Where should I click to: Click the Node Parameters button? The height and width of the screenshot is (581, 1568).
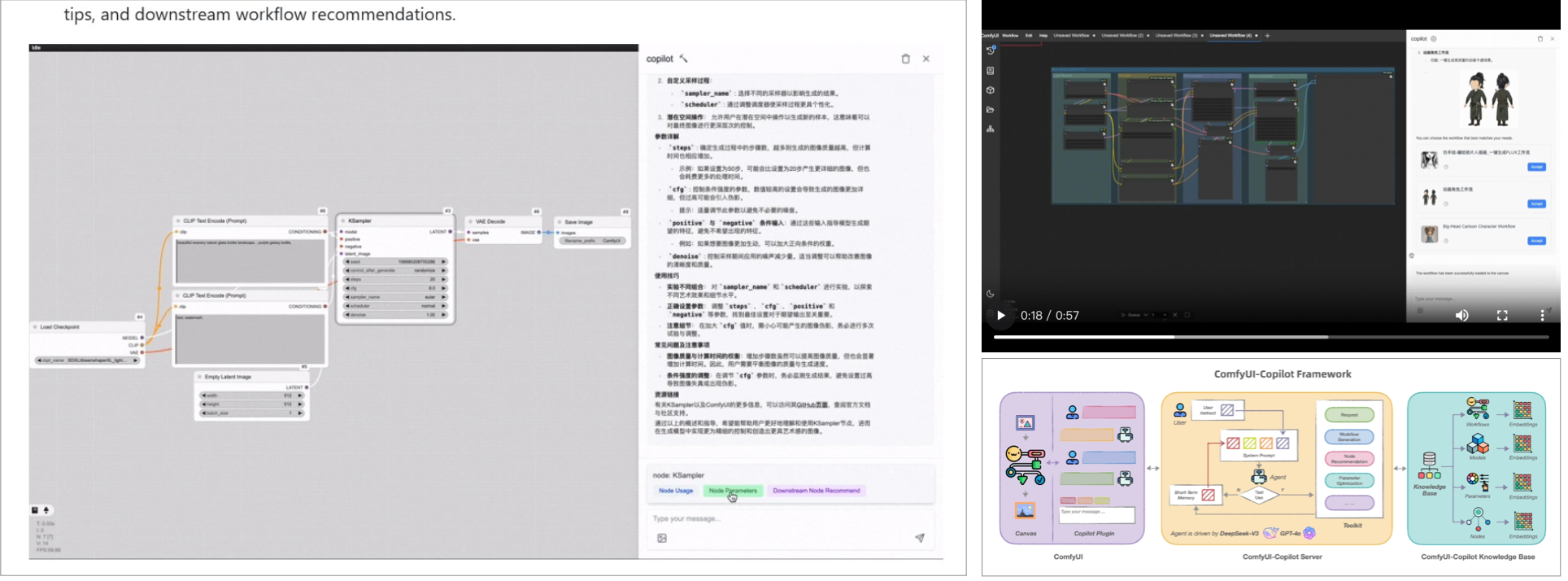tap(733, 491)
